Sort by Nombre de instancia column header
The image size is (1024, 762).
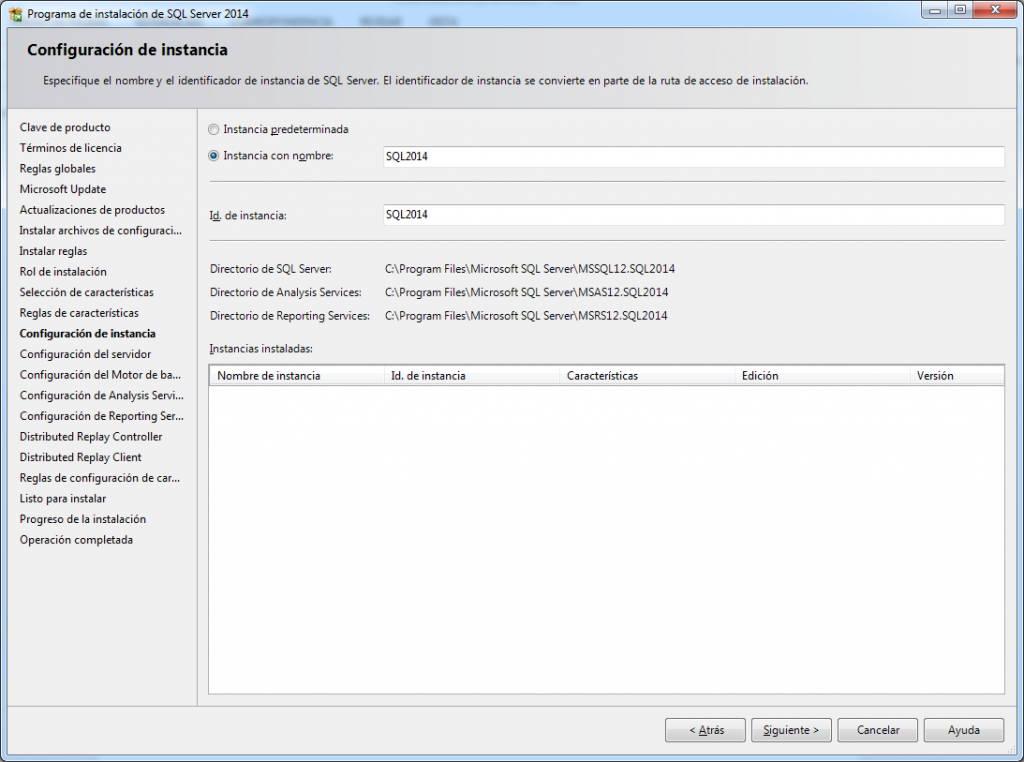[296, 375]
